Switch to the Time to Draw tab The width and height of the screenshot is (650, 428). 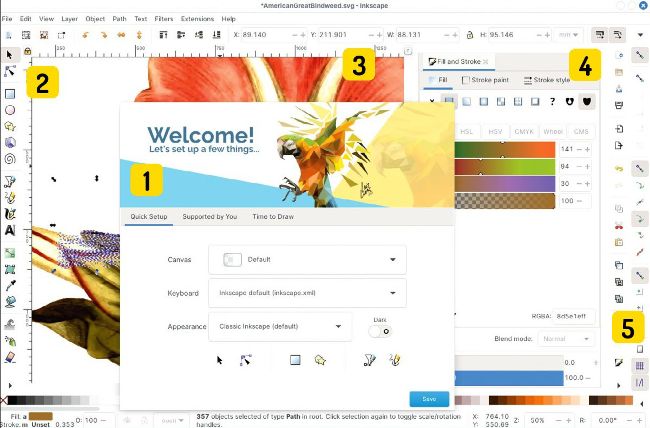pos(273,217)
